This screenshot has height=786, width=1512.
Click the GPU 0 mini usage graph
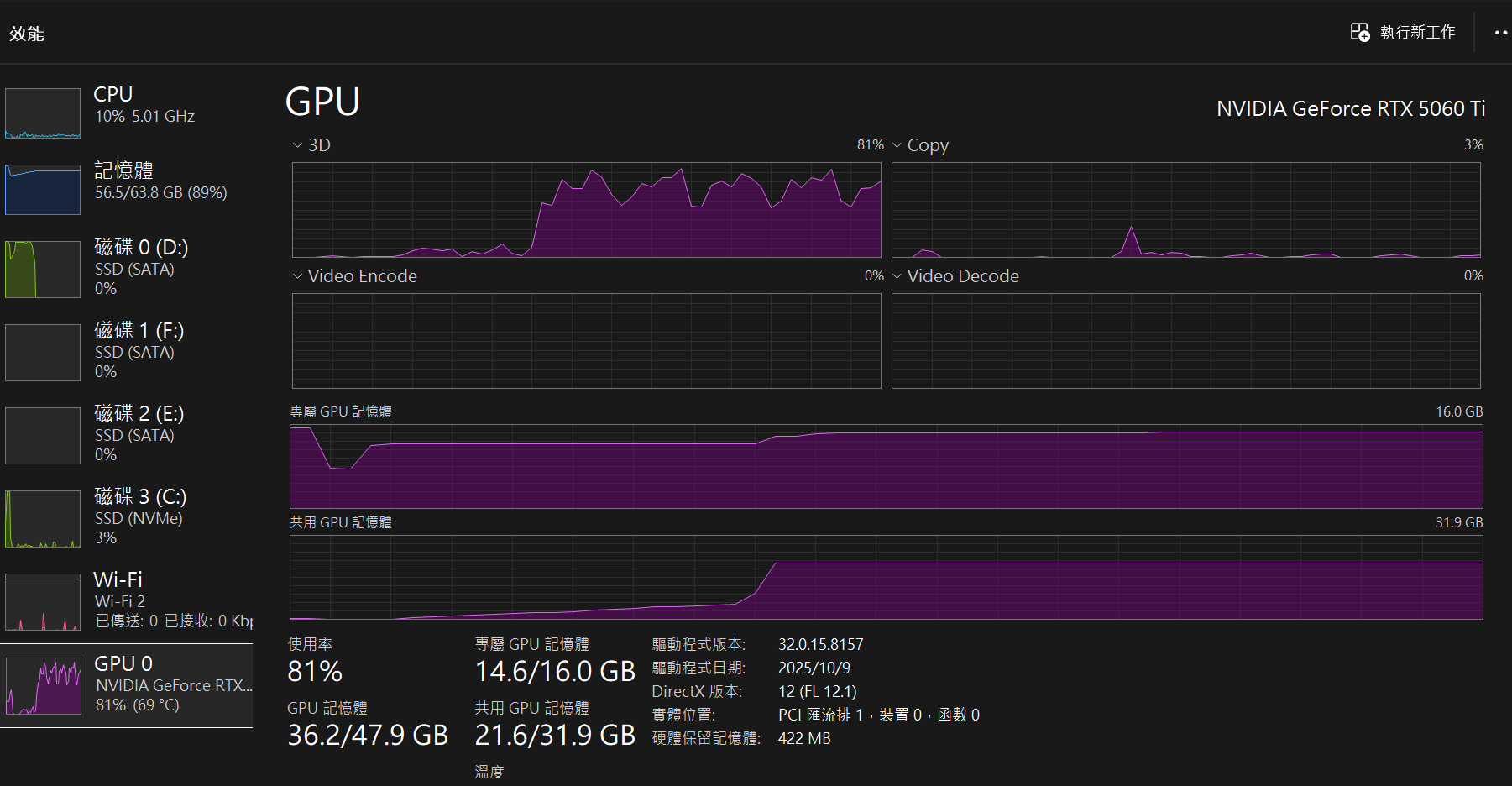point(43,686)
